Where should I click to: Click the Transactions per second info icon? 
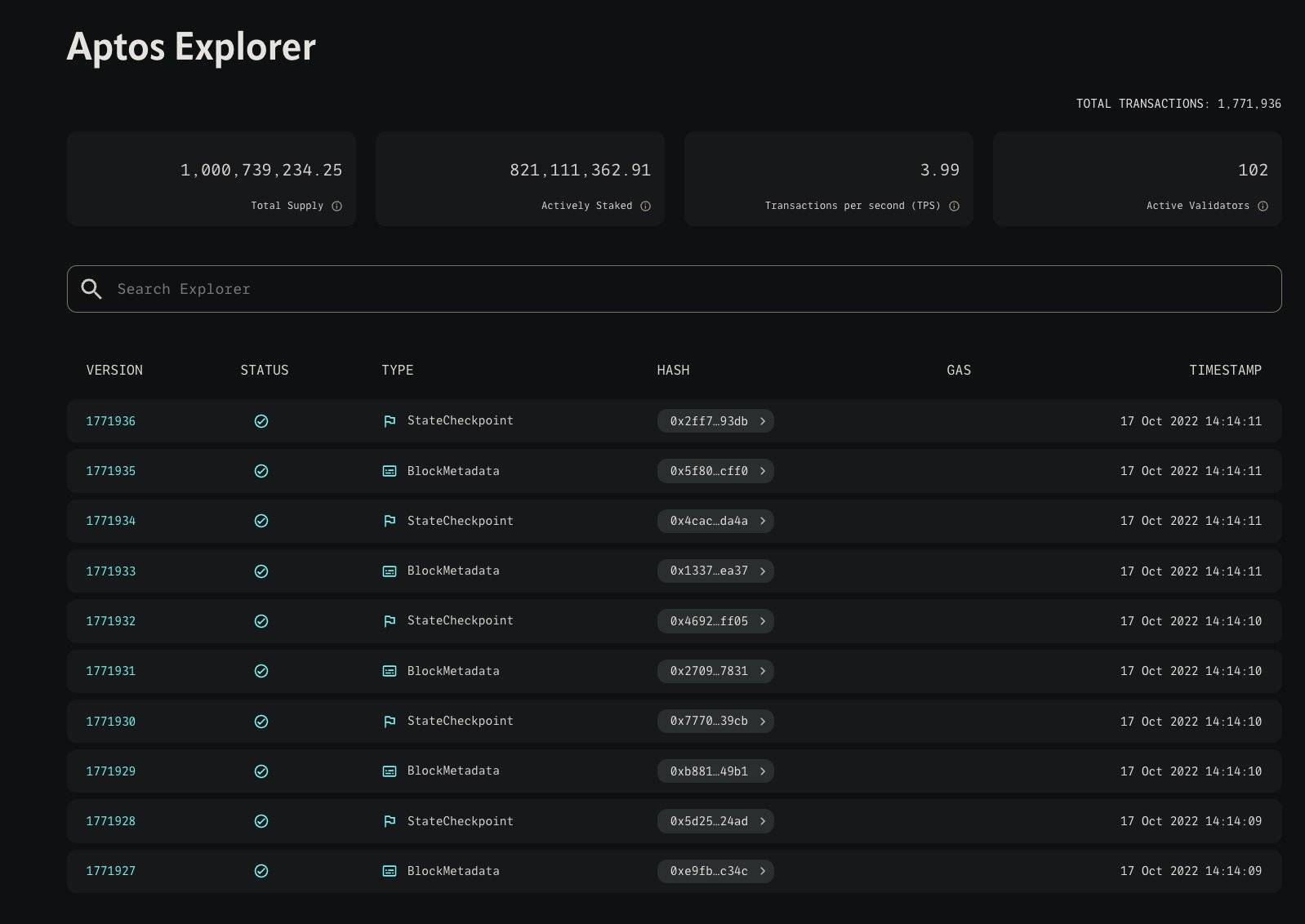(954, 207)
